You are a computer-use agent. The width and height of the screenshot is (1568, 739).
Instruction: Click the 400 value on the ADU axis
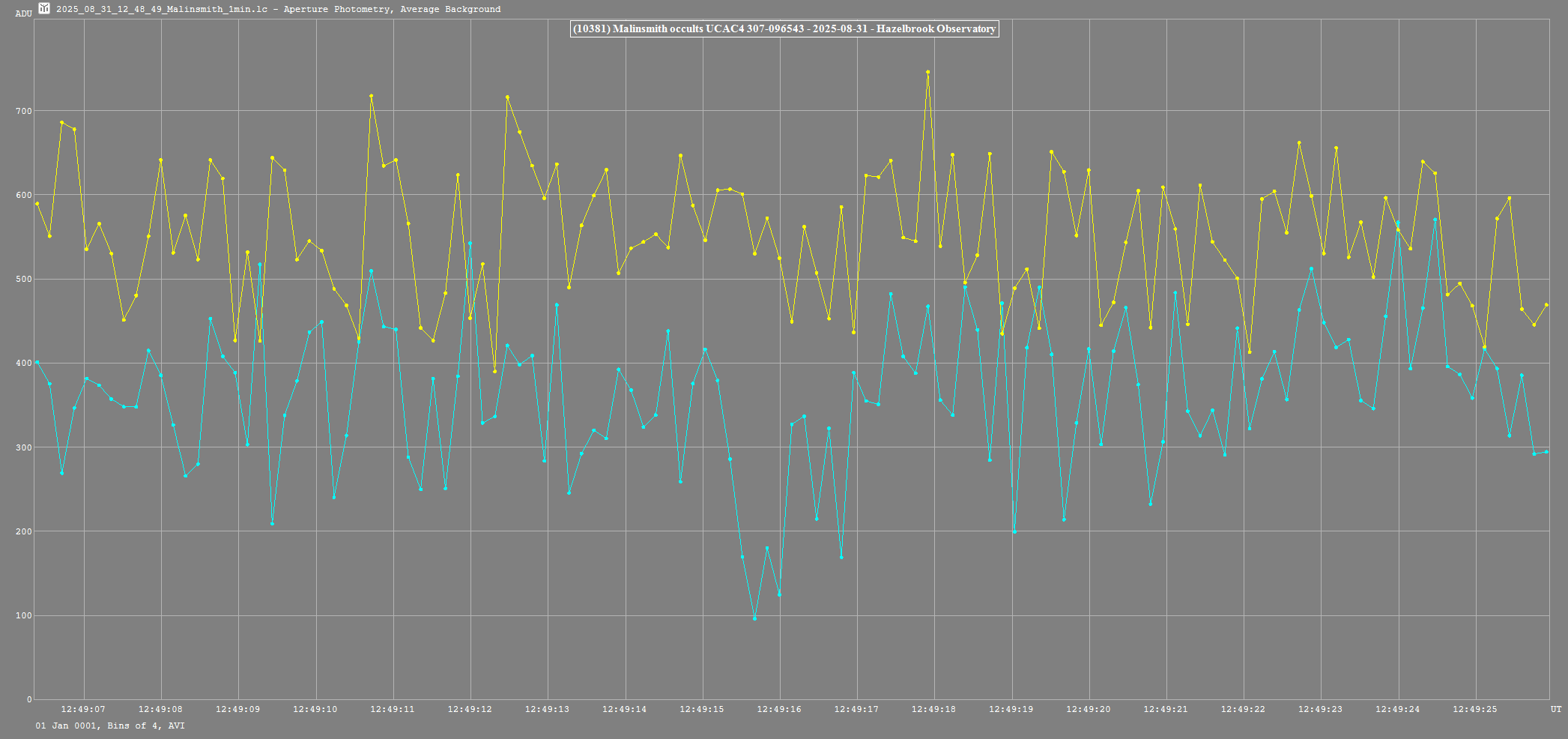pos(24,364)
